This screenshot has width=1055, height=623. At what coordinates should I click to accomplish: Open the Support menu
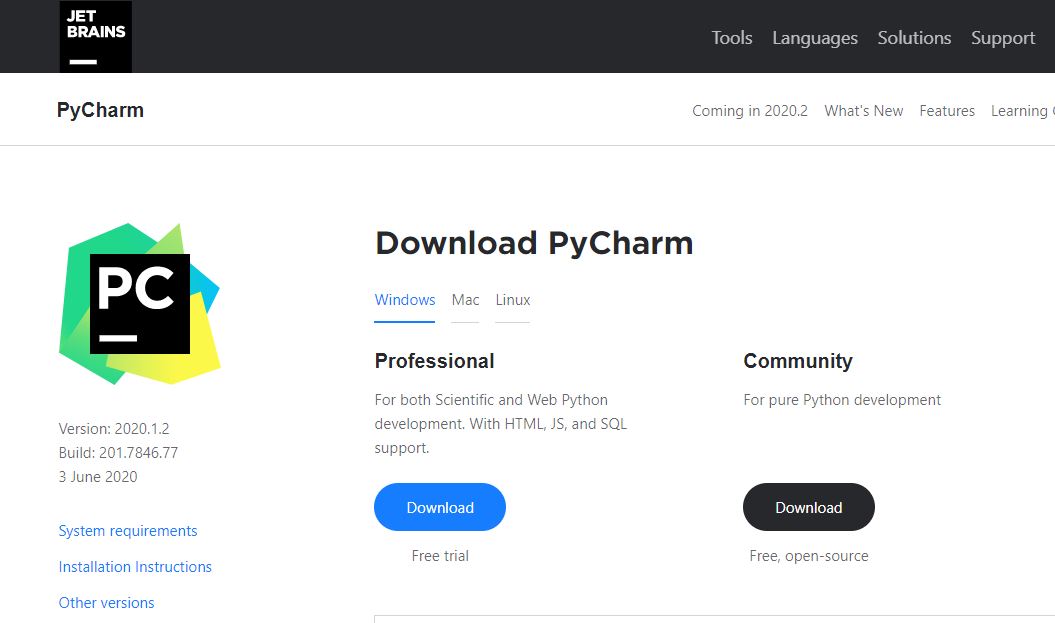click(1003, 38)
